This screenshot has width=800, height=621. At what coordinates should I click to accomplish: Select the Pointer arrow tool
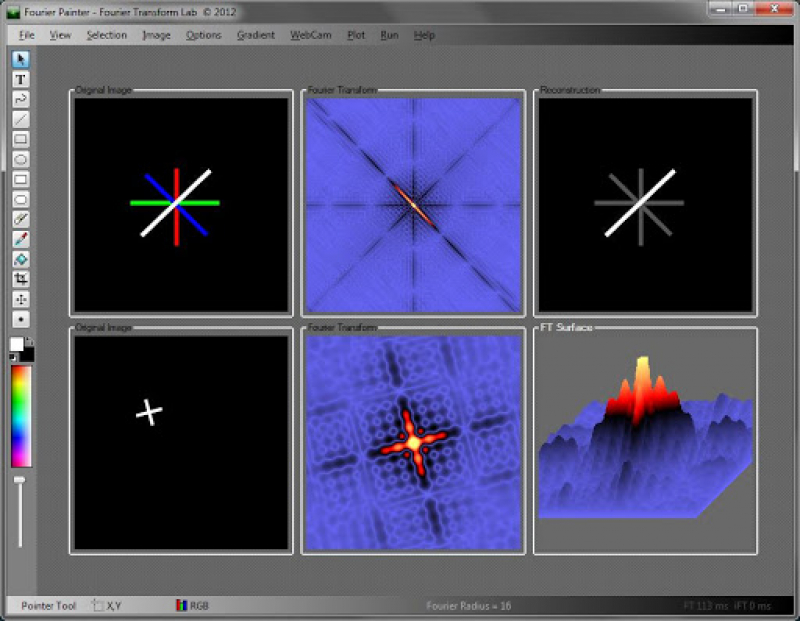20,59
